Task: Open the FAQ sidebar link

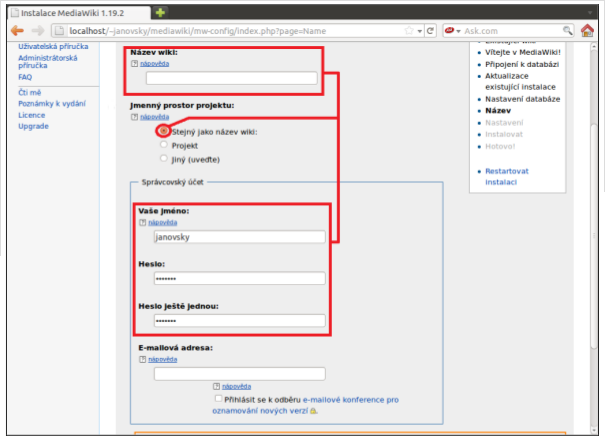Action: 25,77
